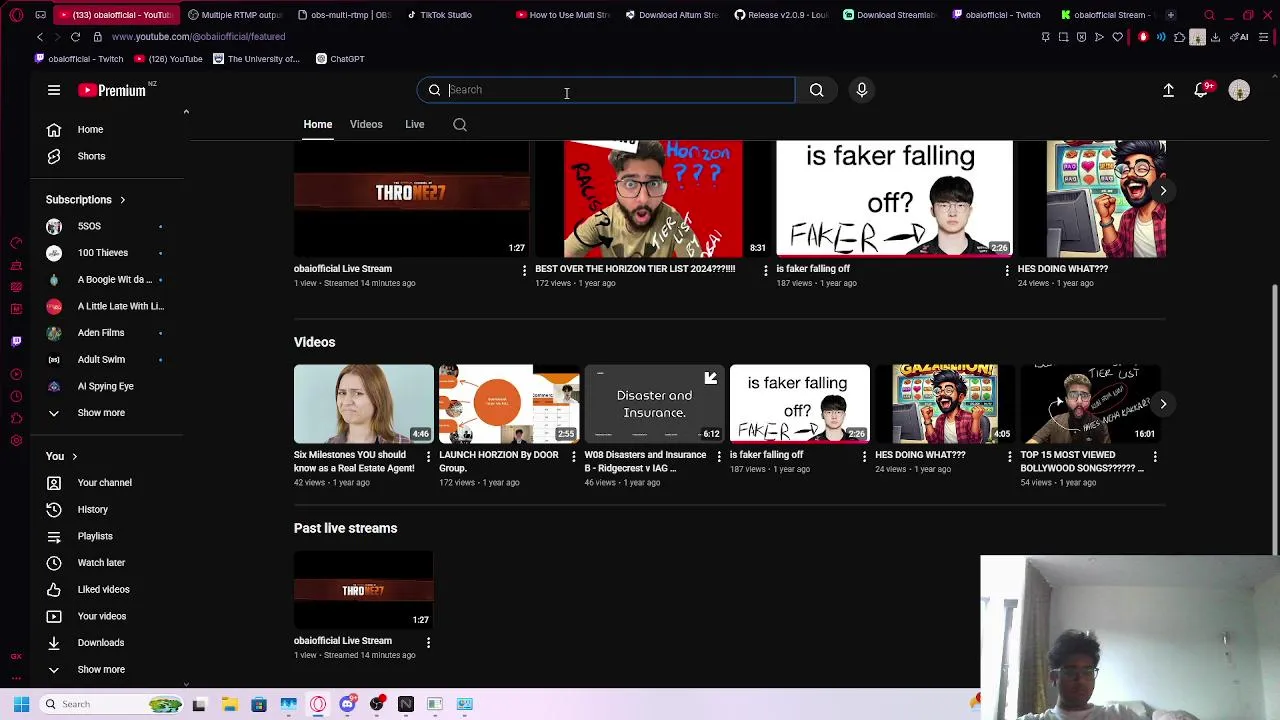Expand Subscriptions section header
Viewport: 1280px width, 720px height.
click(86, 200)
